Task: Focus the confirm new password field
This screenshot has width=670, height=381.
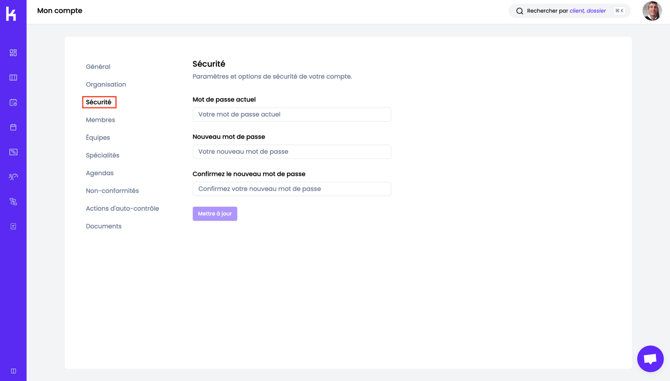Action: (x=292, y=189)
